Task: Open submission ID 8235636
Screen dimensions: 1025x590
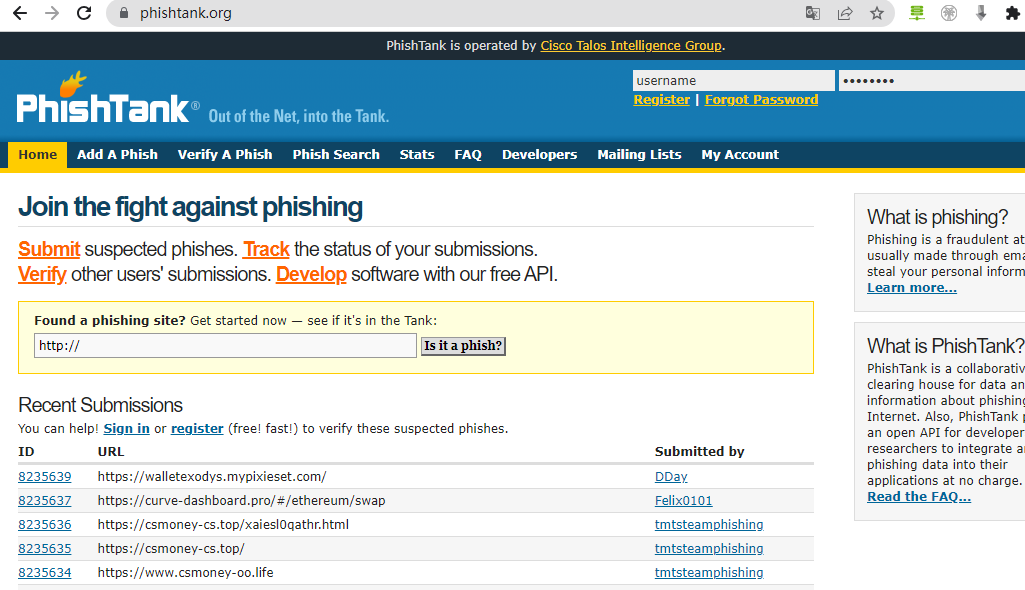Action: (44, 525)
